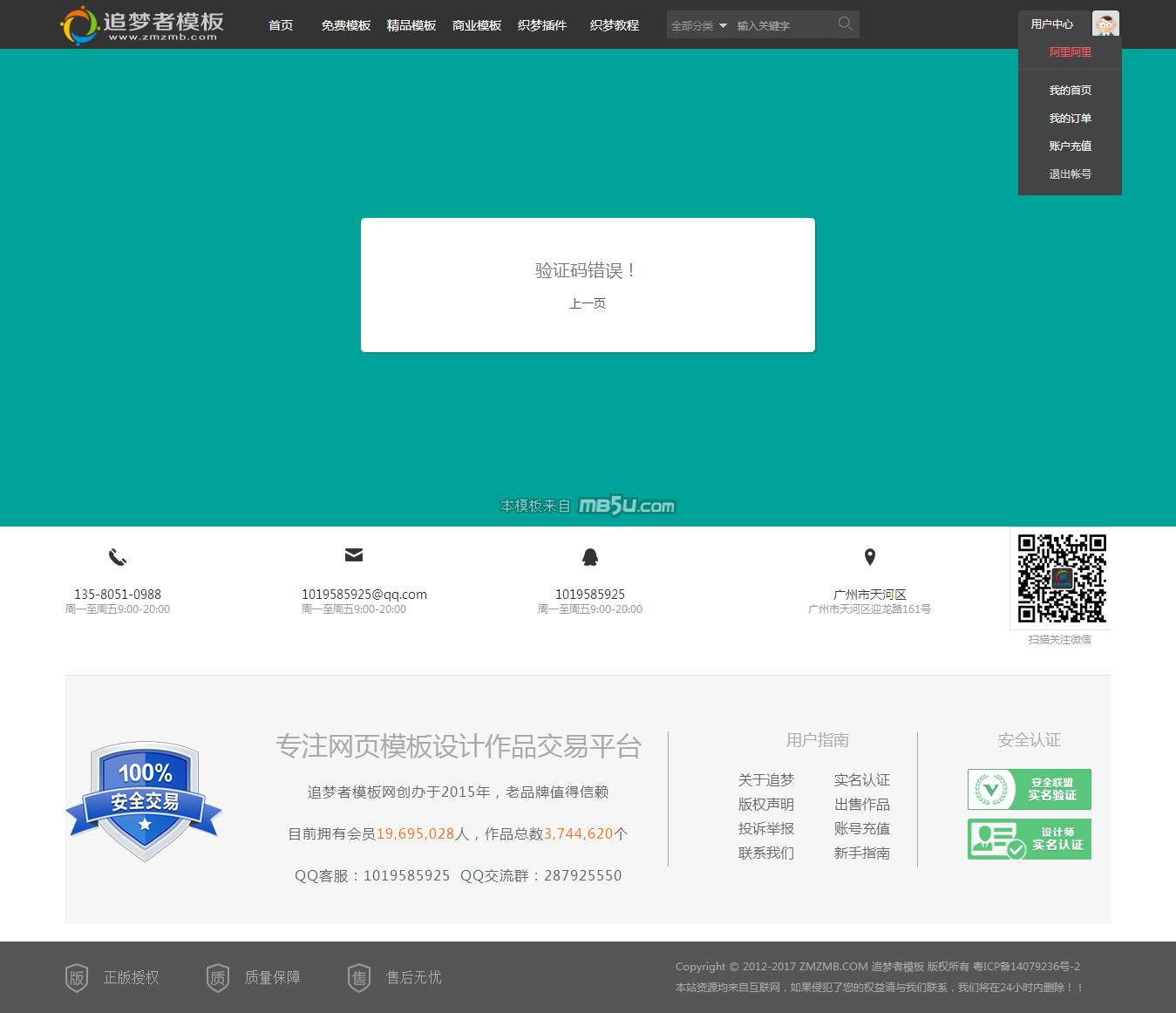This screenshot has width=1176, height=1013.
Task: Click the 输入关键字 search field
Action: tap(780, 26)
